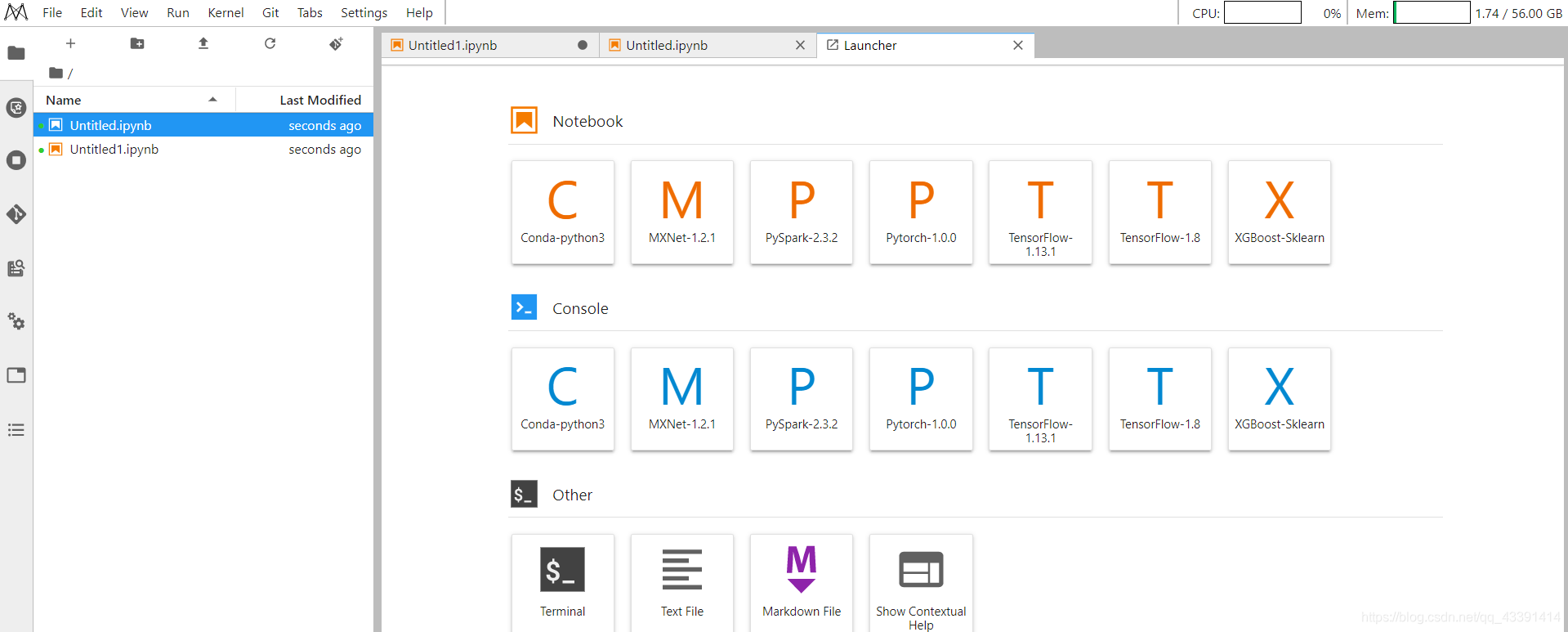Open the Tabs sidebar panel
Screen dimensions: 1568x632
16,375
